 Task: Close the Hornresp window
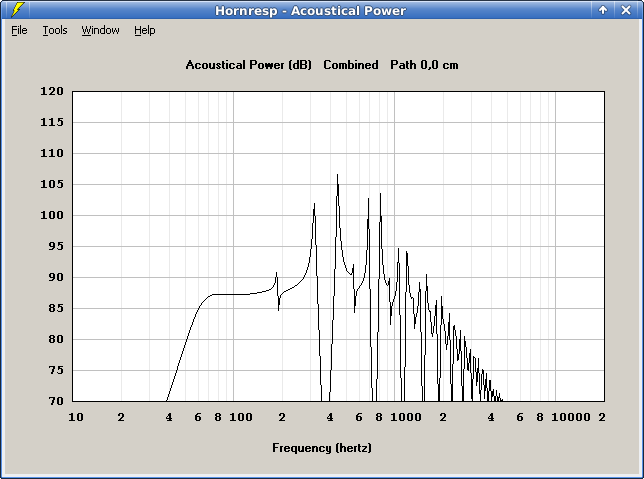pos(626,10)
